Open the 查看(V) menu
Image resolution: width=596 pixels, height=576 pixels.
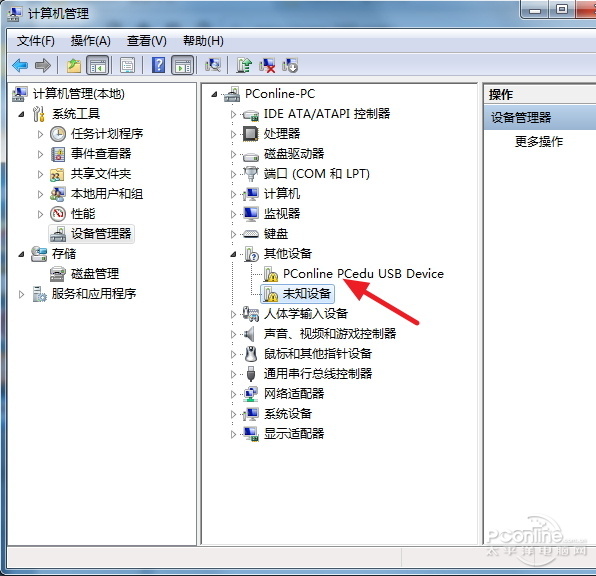point(147,41)
